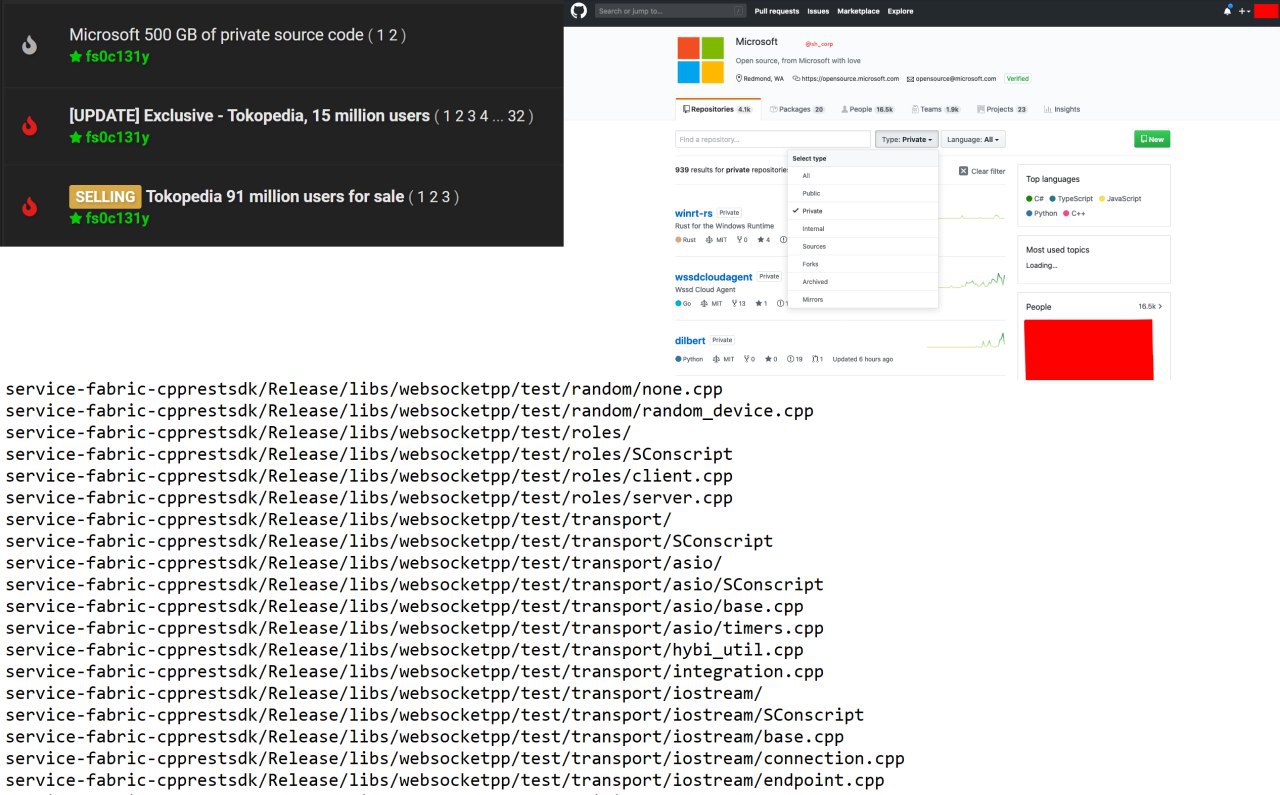Click the Verified badge on Microsoft profile
This screenshot has height=795, width=1280.
[x=1018, y=78]
